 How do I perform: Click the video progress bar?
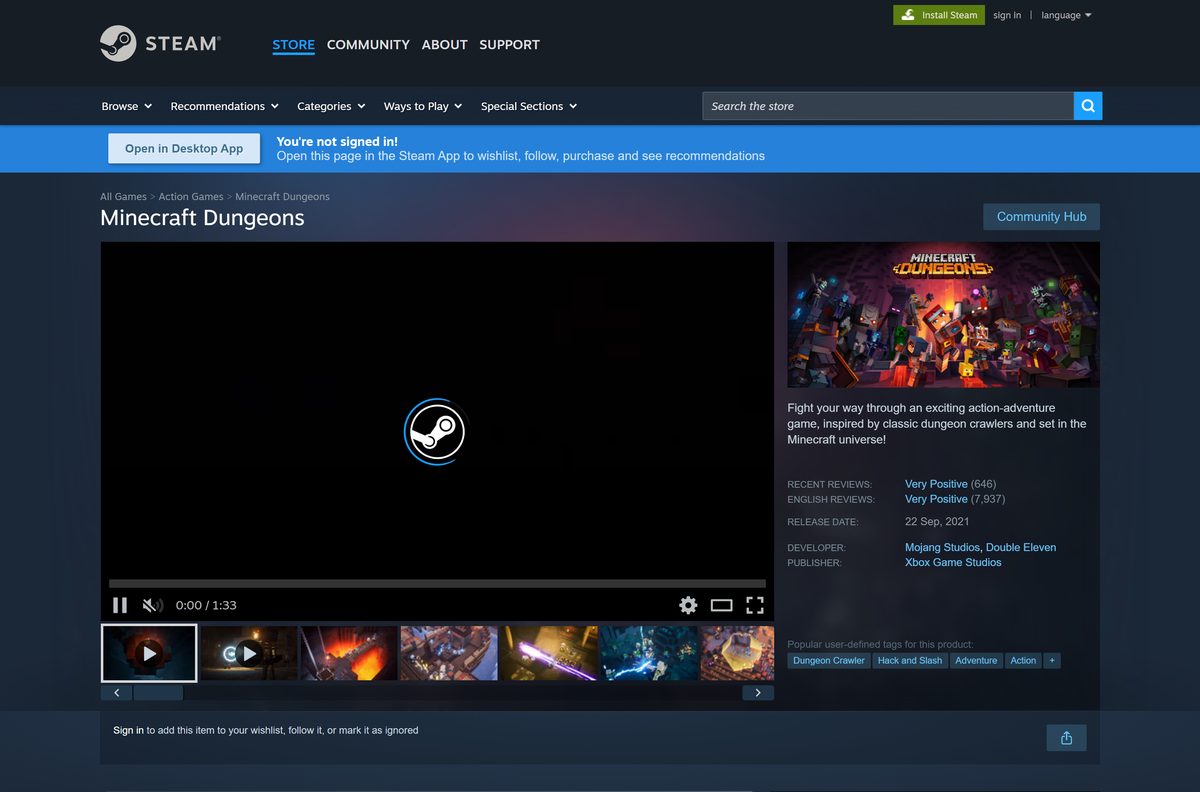point(437,583)
